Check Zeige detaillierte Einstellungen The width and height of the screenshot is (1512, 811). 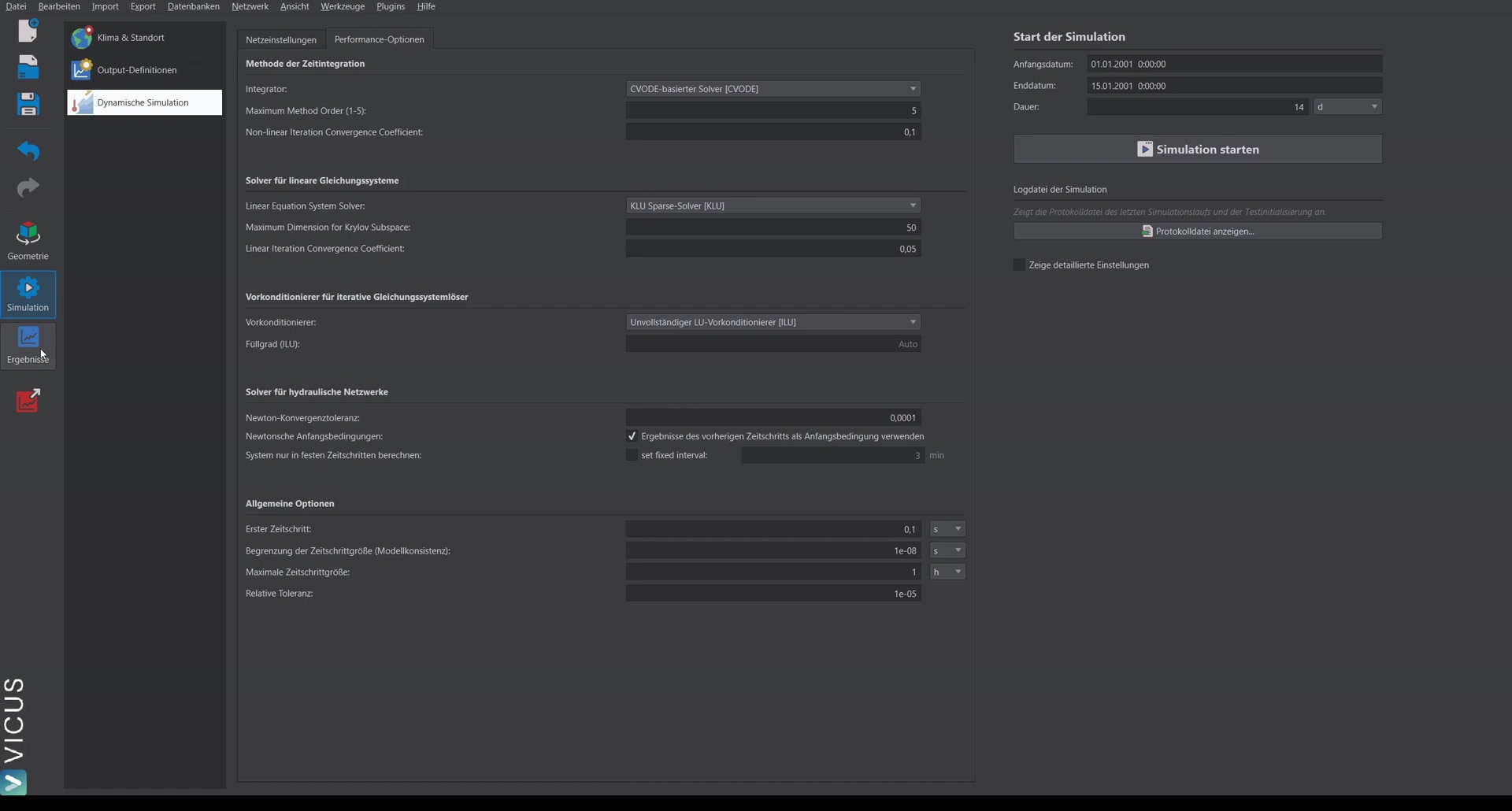[x=1019, y=265]
